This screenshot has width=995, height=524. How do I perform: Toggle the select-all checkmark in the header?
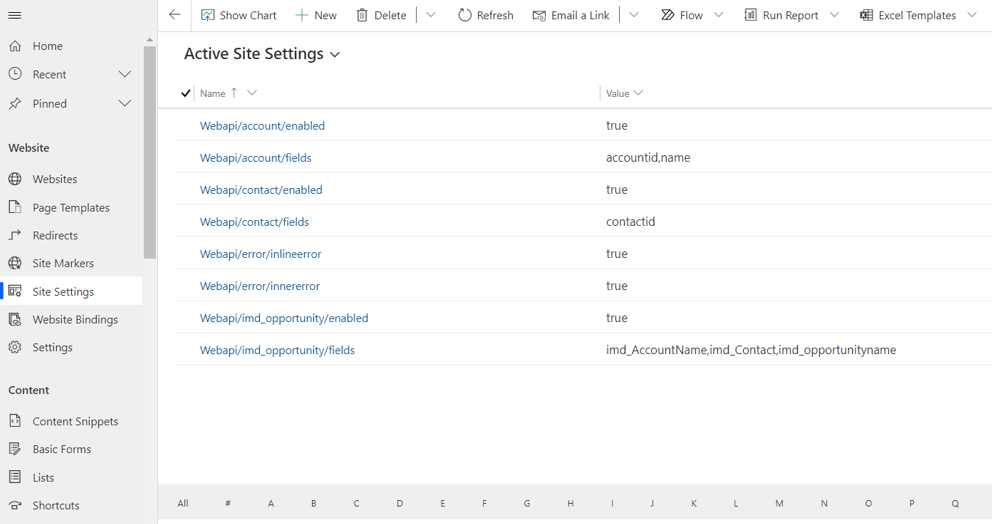click(185, 93)
